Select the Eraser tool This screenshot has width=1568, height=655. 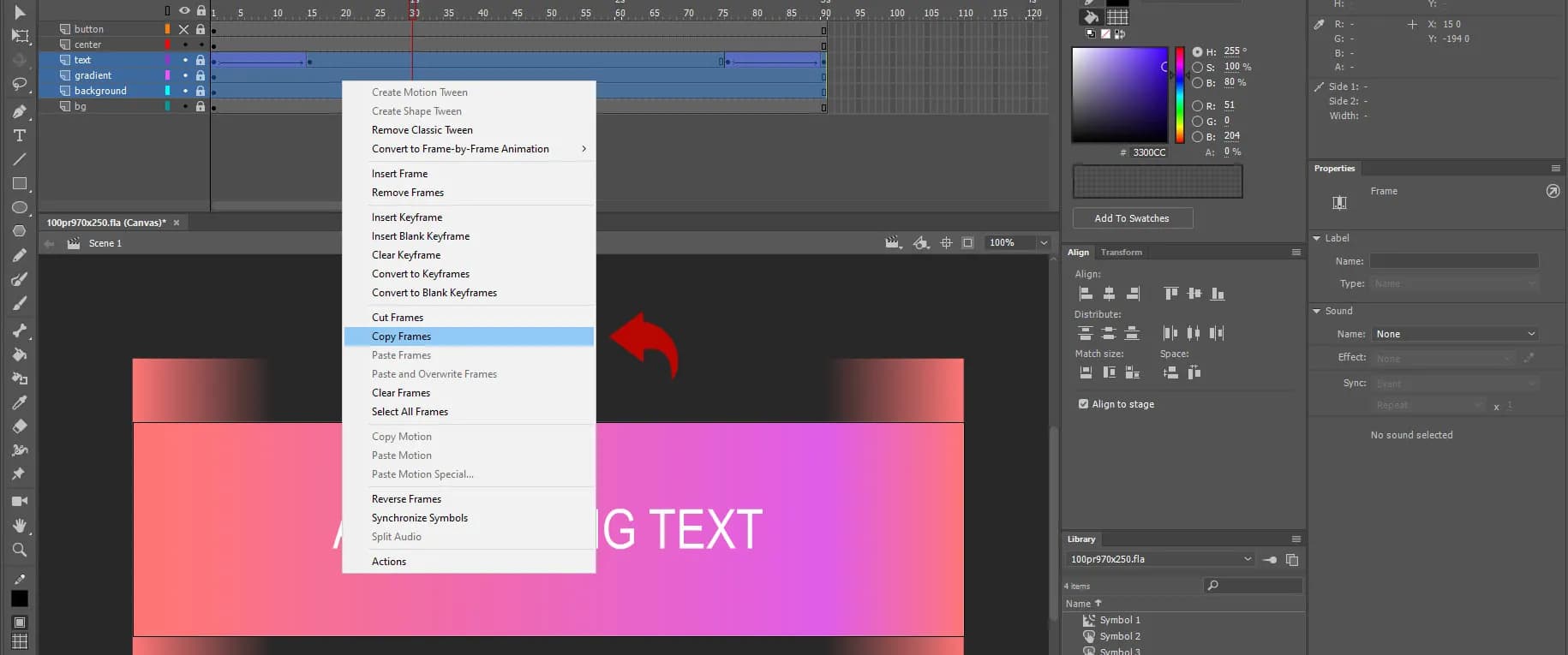click(x=19, y=426)
